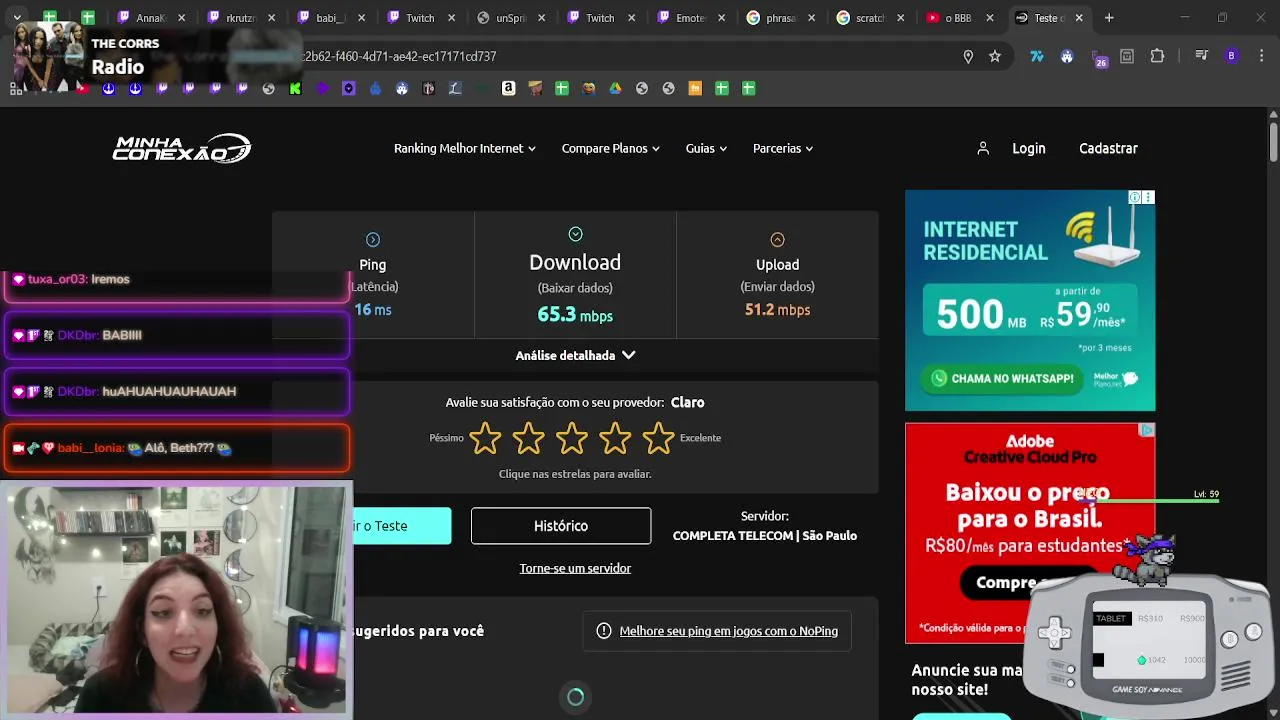Image resolution: width=1280 pixels, height=720 pixels.
Task: Open the Chrome three-dot menu
Action: (1261, 56)
